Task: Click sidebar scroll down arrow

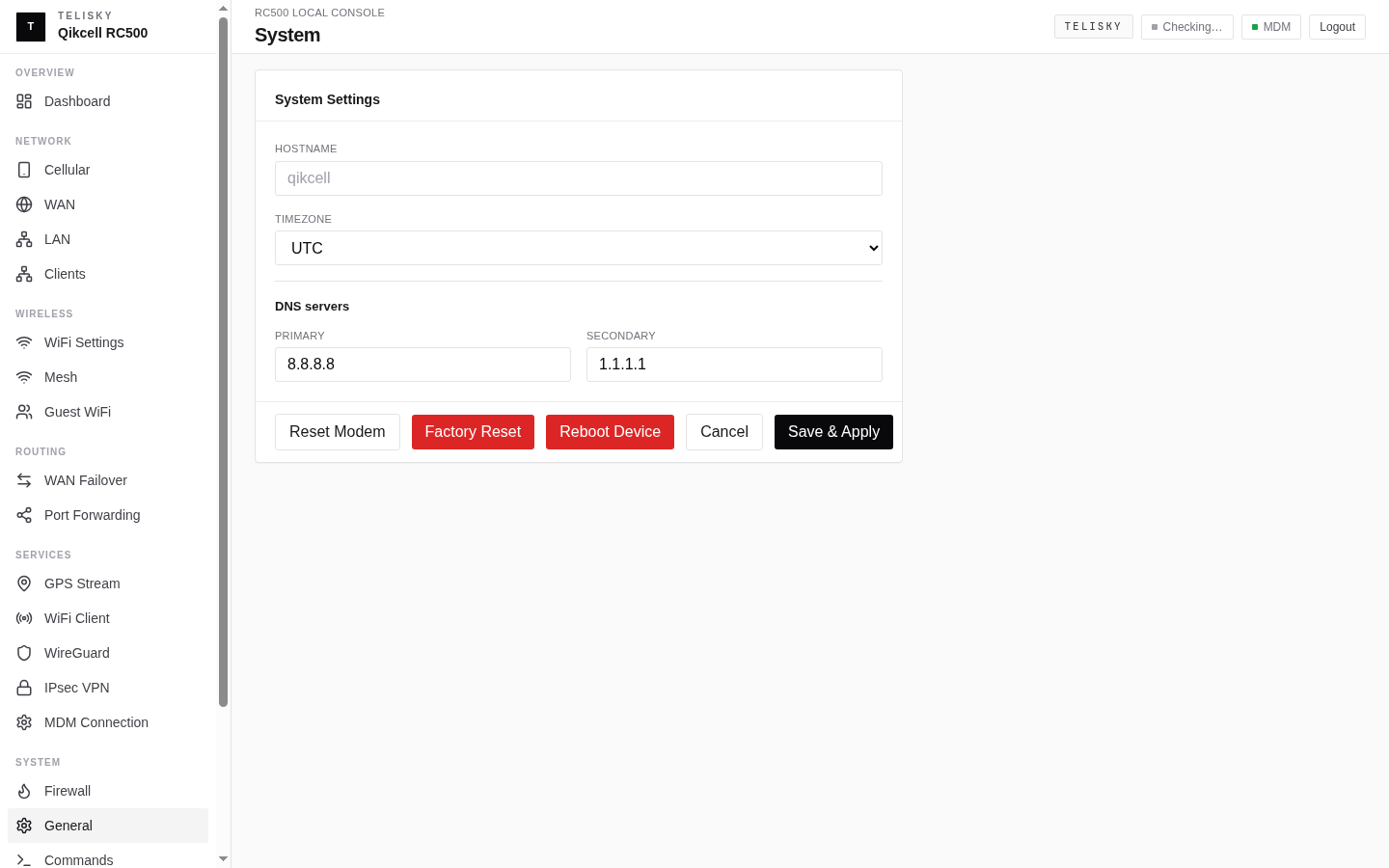Action: click(223, 859)
